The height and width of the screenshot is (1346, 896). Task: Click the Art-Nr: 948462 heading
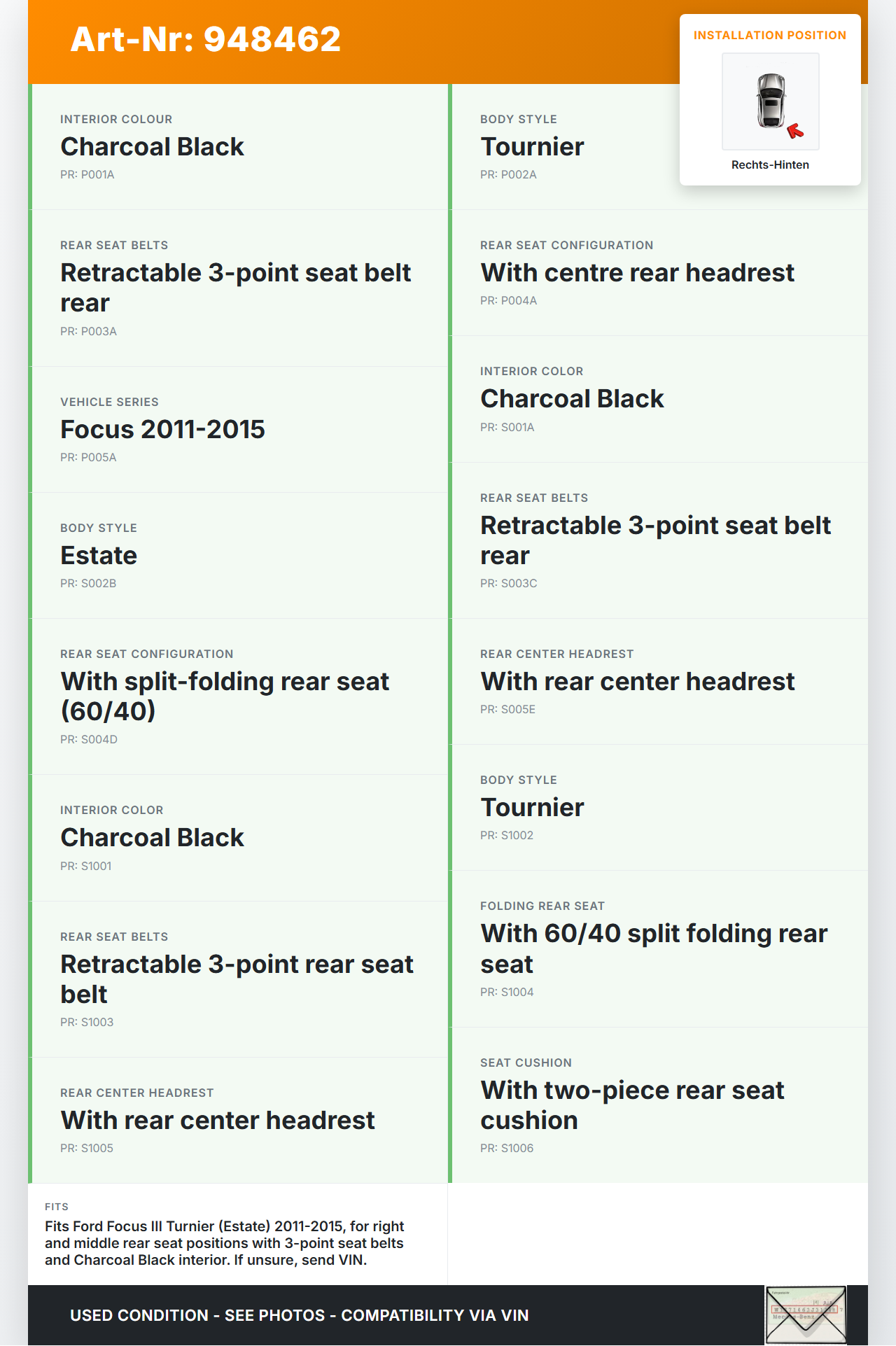tap(206, 39)
